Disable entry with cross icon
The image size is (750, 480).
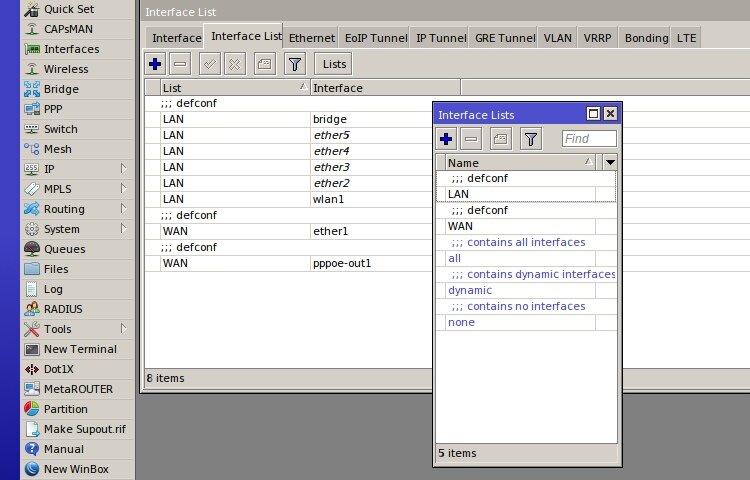pos(235,64)
